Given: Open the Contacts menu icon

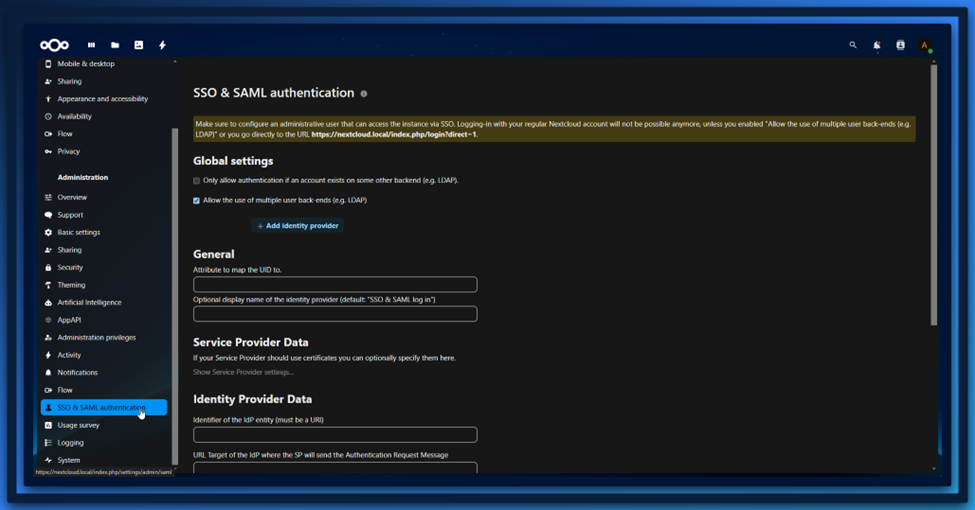Looking at the screenshot, I should tap(900, 45).
